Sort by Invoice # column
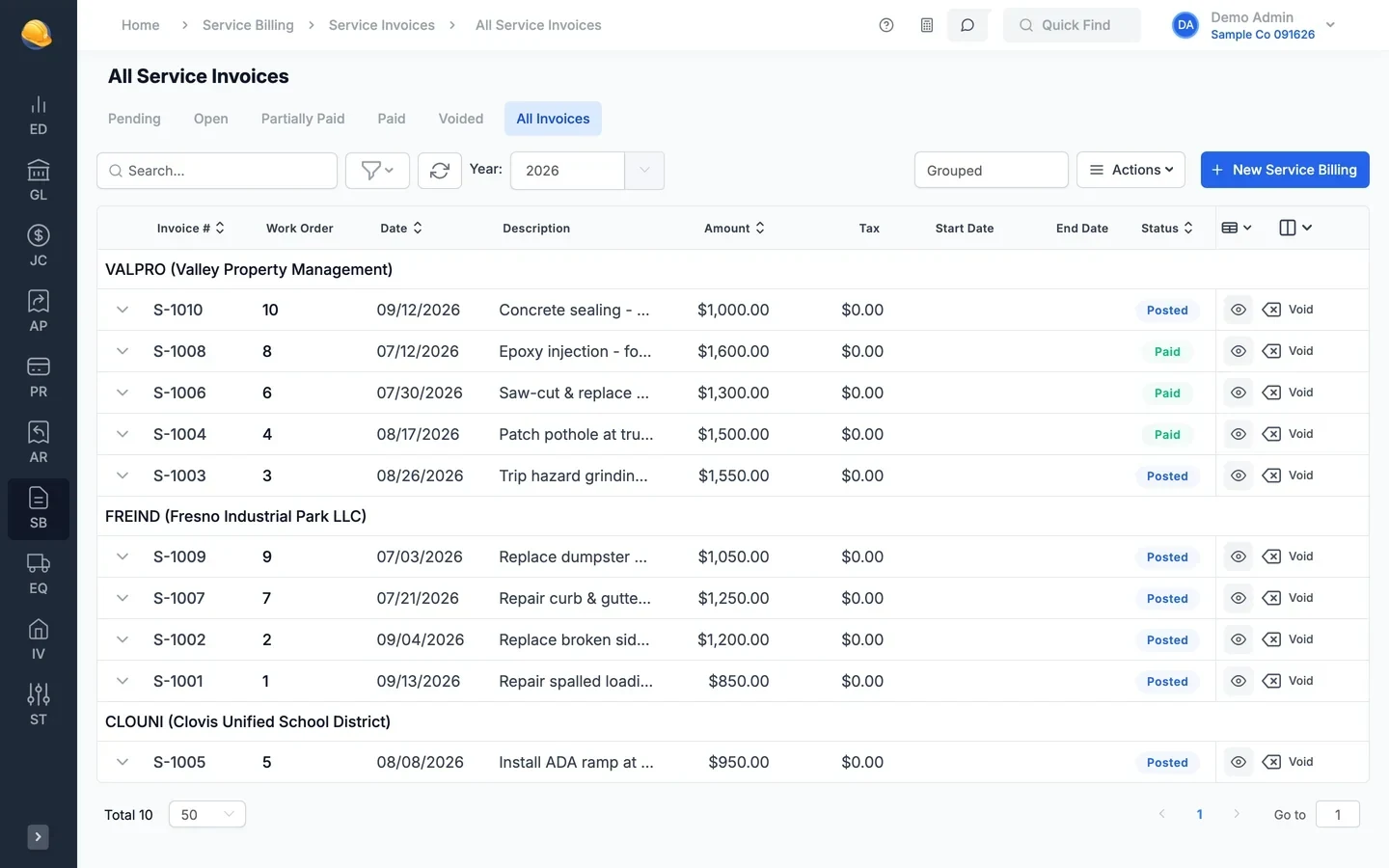This screenshot has height=868, width=1389. click(x=190, y=228)
